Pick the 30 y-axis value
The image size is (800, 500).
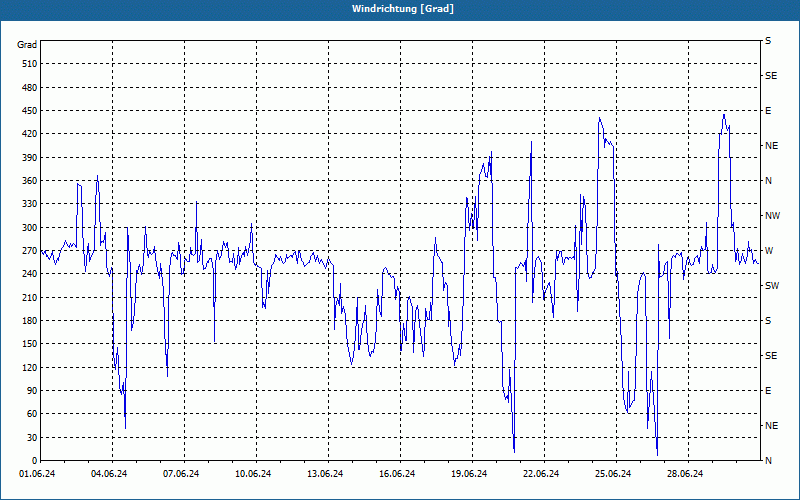coord(32,437)
